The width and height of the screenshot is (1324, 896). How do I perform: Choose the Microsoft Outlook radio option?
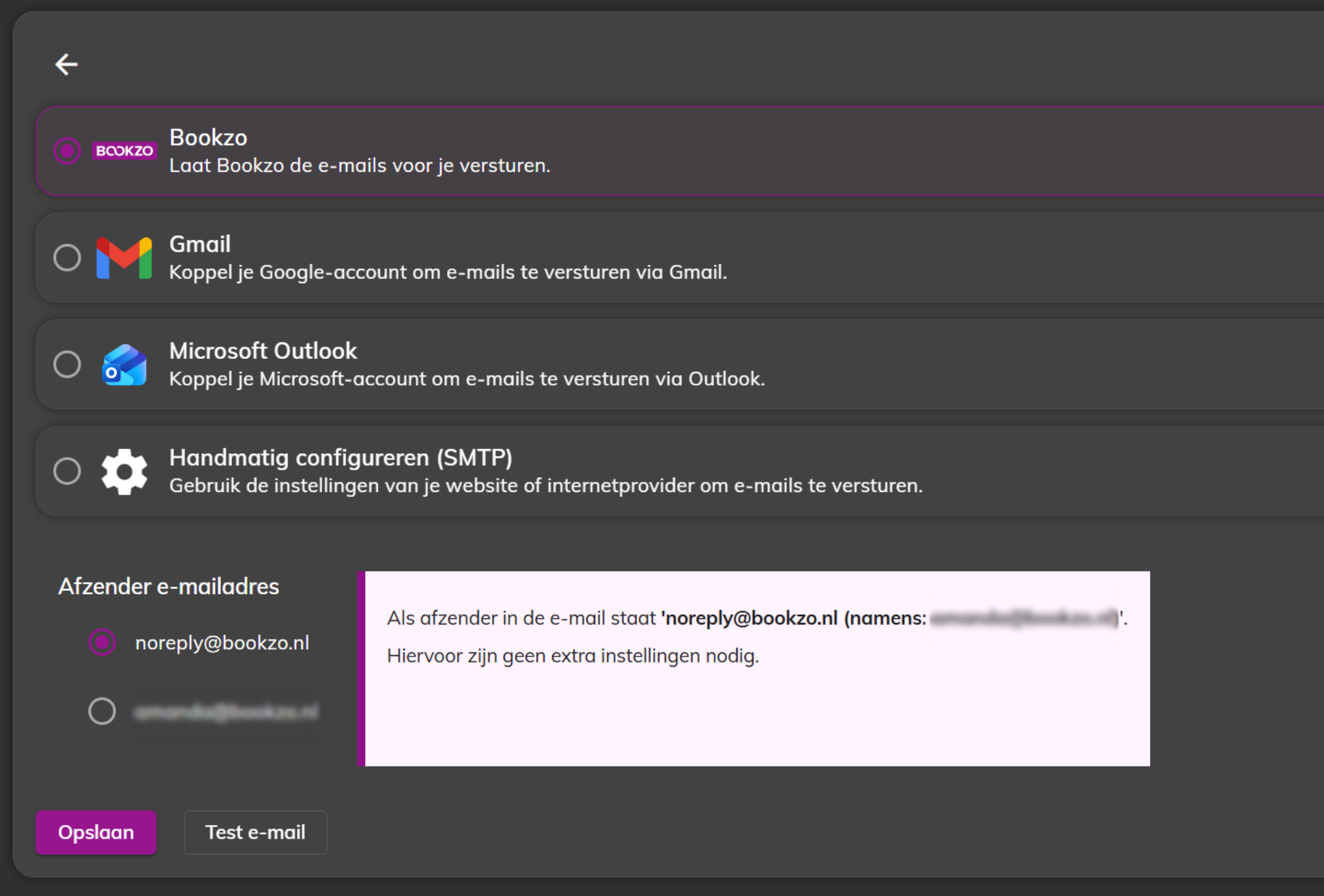click(67, 364)
